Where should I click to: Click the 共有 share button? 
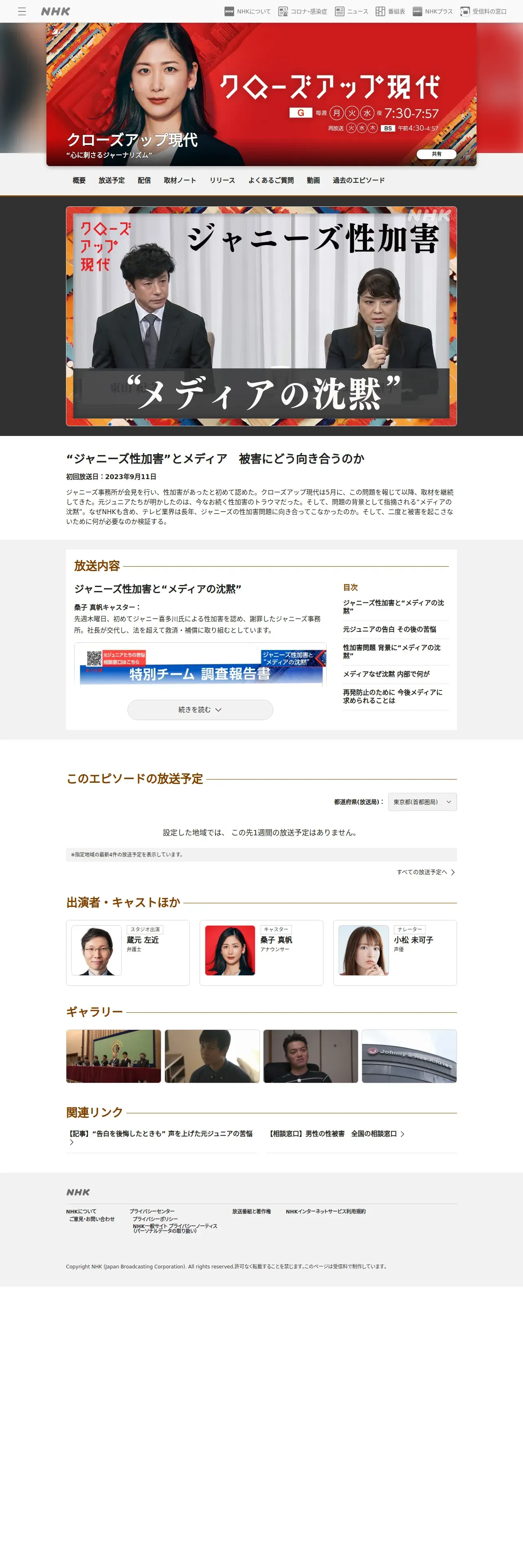pos(437,154)
